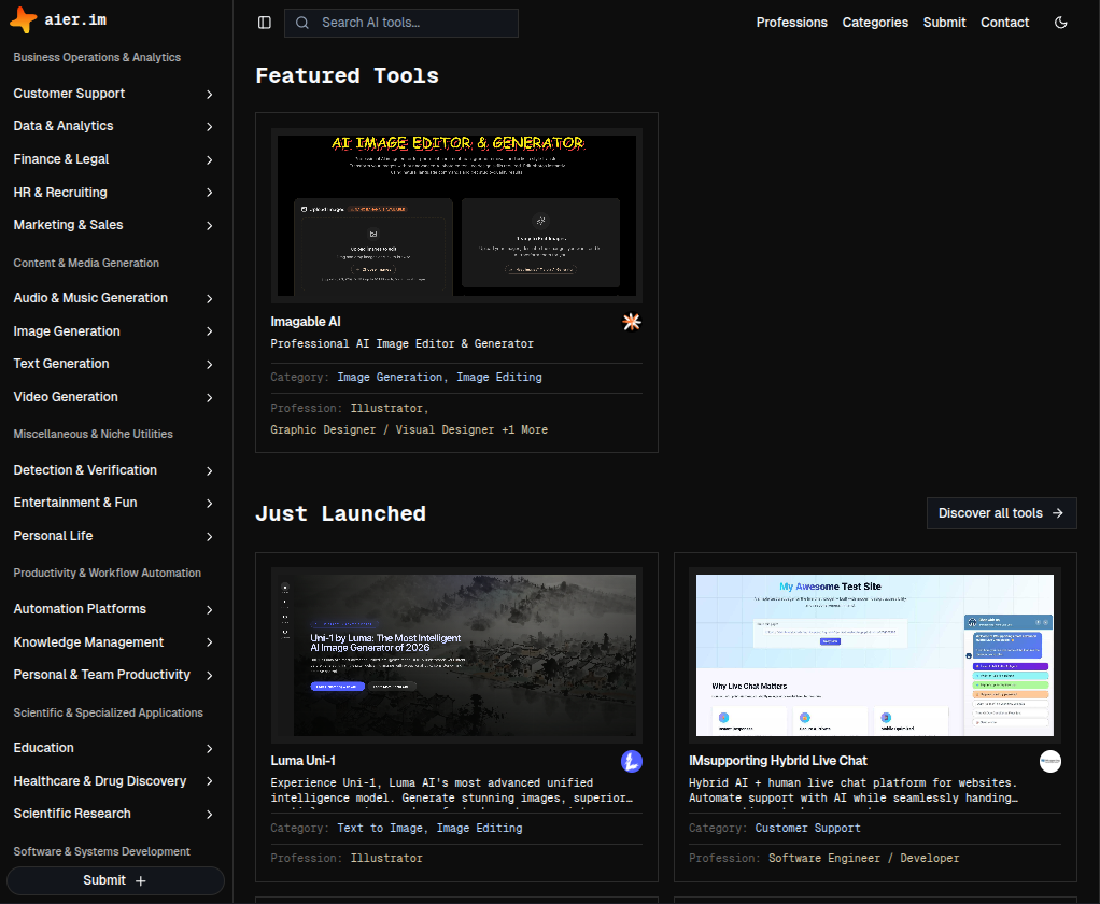
Task: Click arrow icon in Discover all tools
Action: point(1058,513)
